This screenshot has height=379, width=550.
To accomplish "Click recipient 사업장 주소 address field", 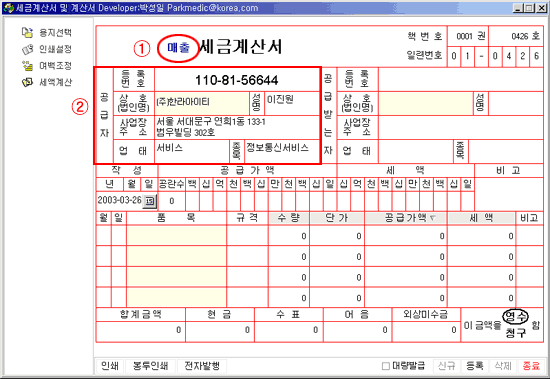I will tap(461, 127).
